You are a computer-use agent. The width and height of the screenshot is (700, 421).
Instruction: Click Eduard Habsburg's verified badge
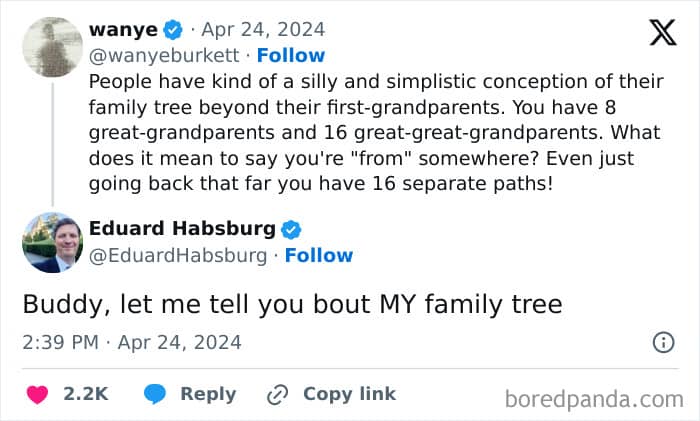tap(290, 229)
